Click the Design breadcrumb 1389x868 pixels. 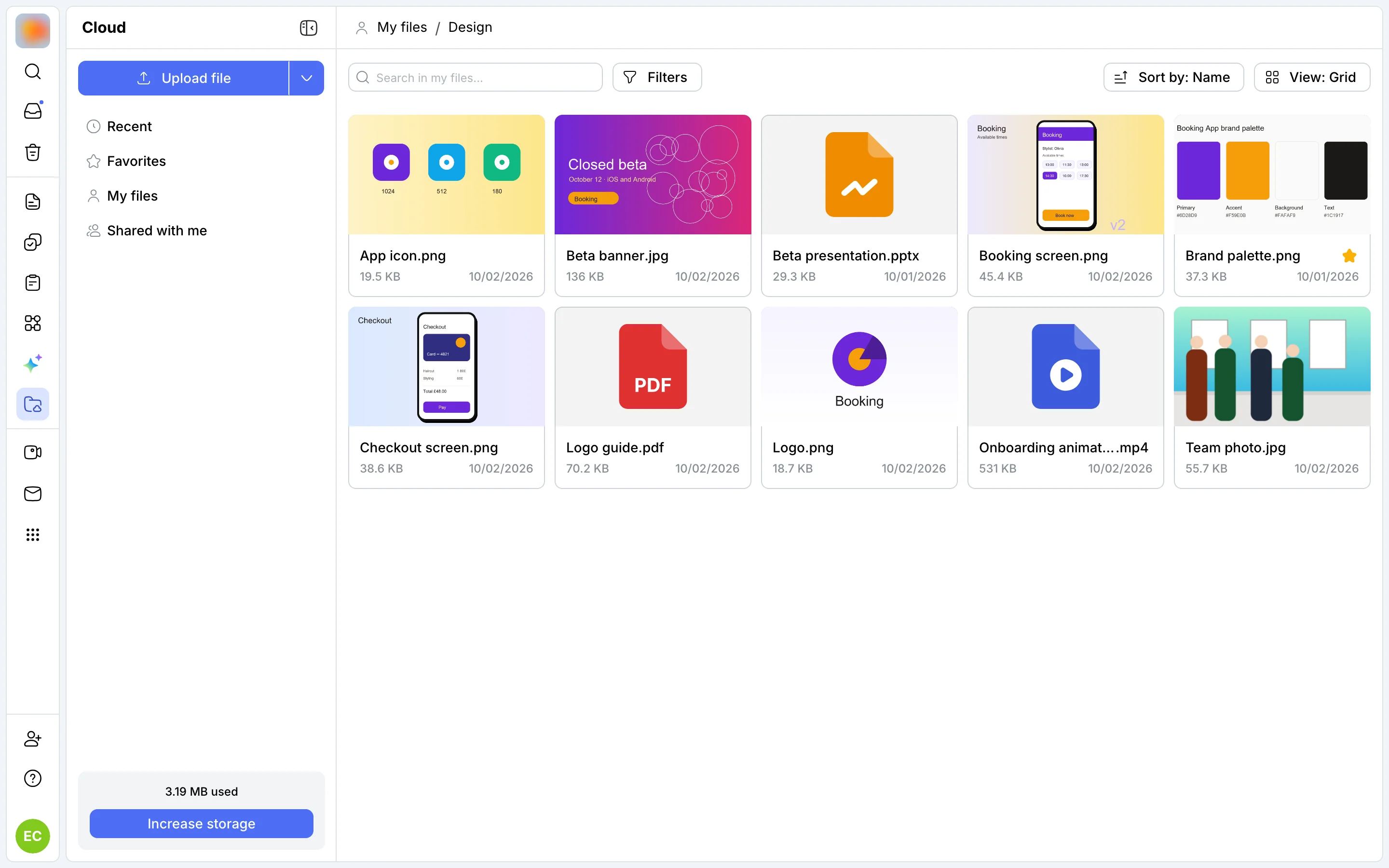tap(470, 27)
